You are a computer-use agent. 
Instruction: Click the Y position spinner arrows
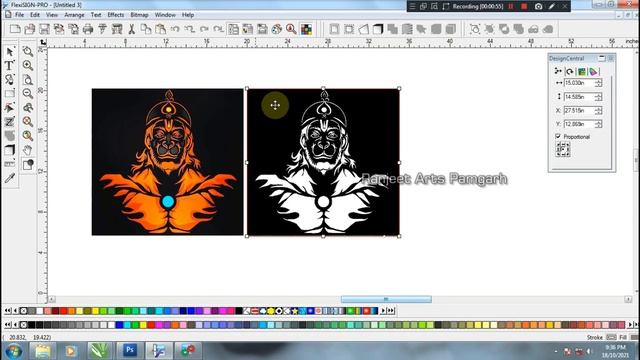tap(598, 124)
